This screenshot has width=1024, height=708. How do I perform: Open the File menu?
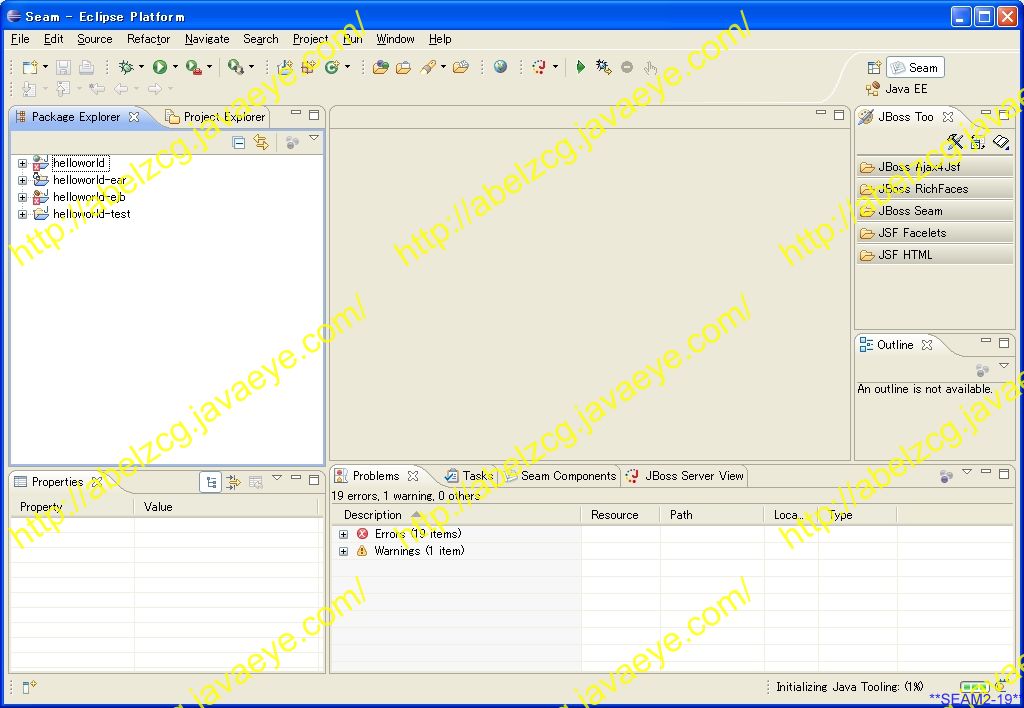click(x=20, y=39)
